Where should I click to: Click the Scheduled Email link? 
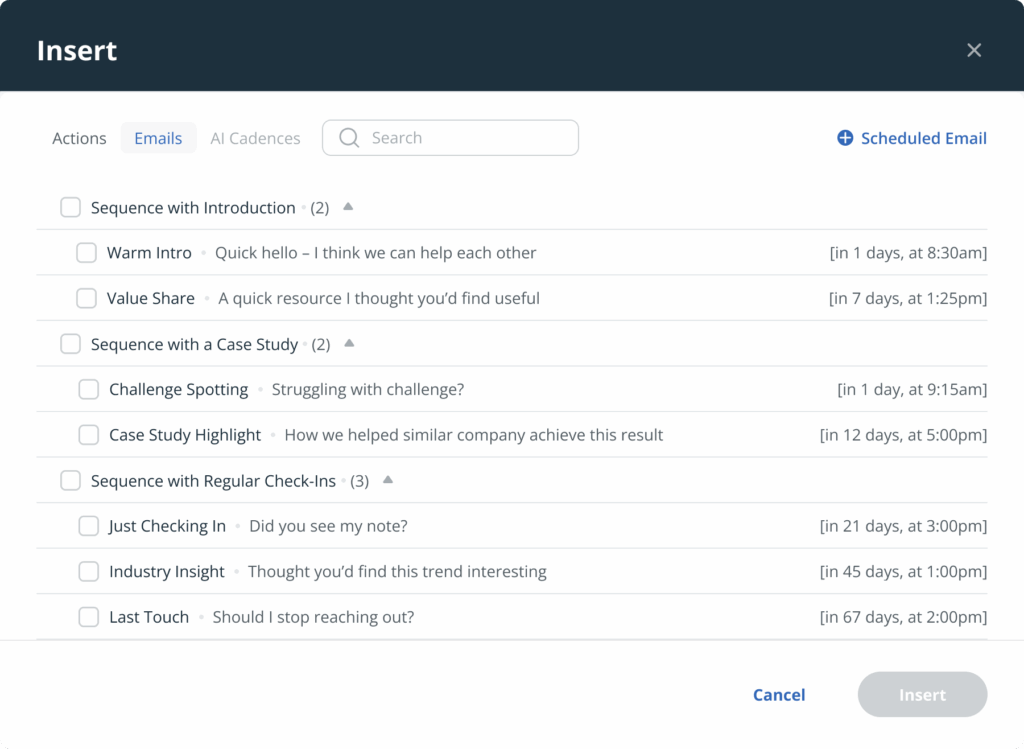[x=920, y=138]
